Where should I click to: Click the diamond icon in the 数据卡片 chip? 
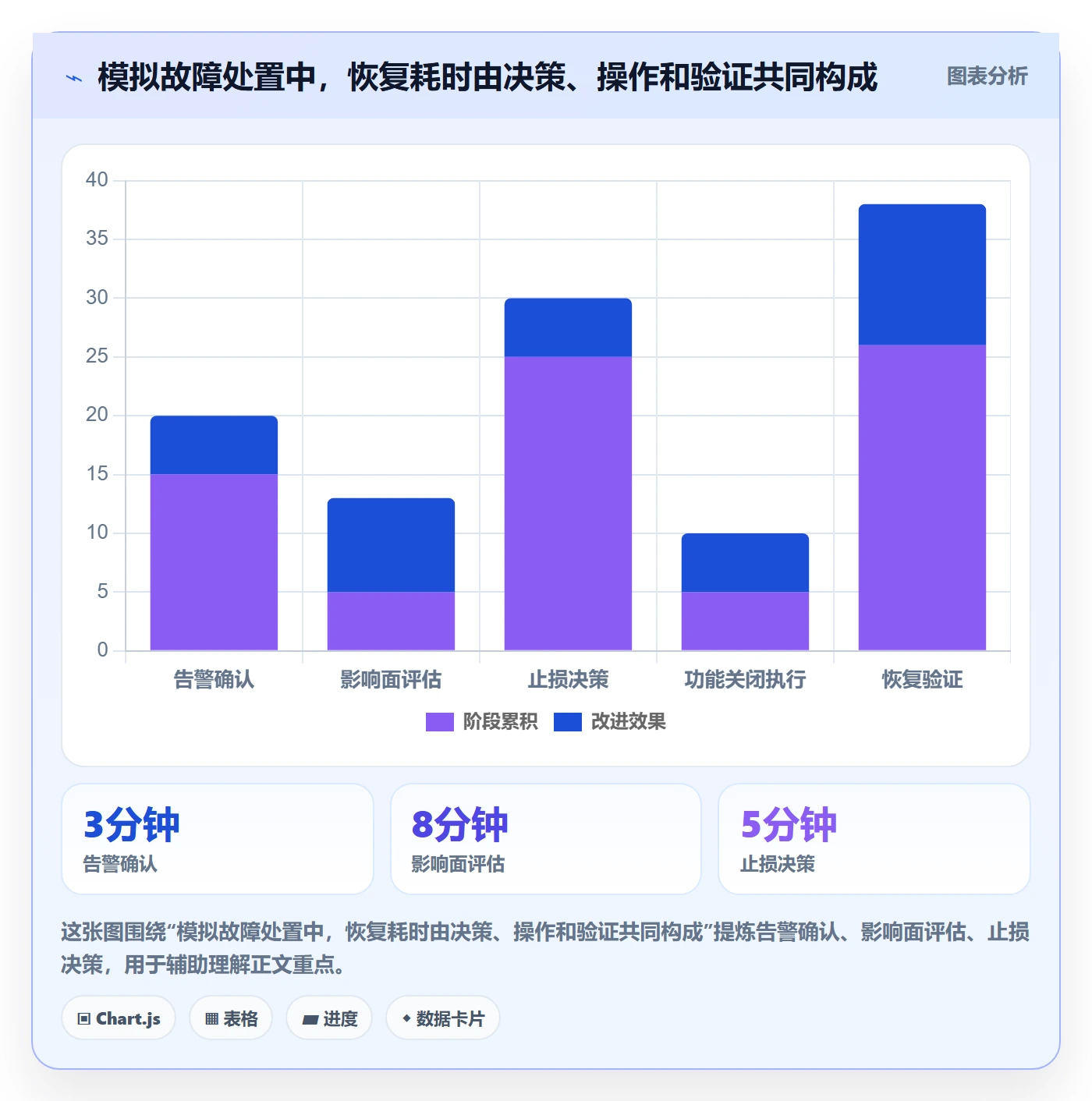point(406,1018)
